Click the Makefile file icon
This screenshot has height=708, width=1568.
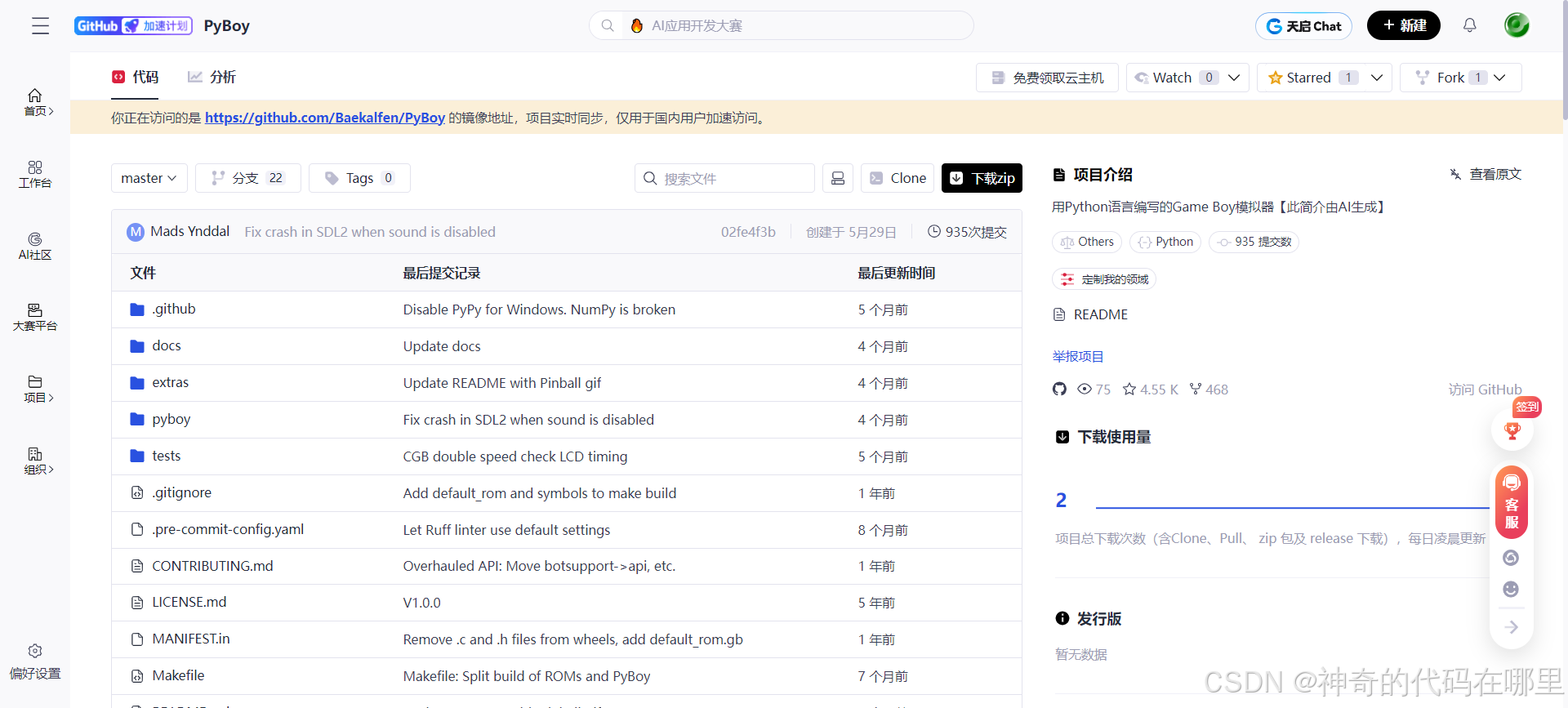pos(137,676)
